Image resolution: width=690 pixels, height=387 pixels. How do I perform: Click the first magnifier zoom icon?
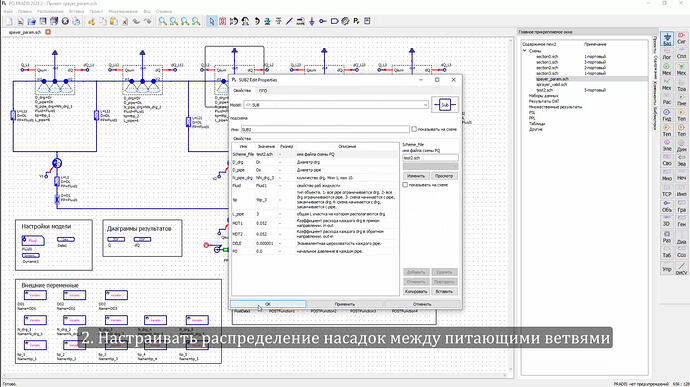click(x=163, y=21)
